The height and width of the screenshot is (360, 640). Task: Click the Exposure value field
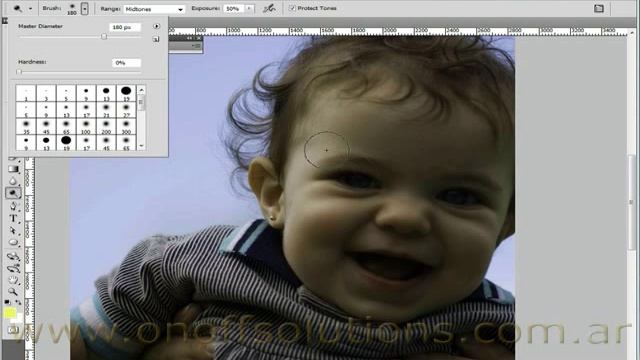tap(233, 9)
